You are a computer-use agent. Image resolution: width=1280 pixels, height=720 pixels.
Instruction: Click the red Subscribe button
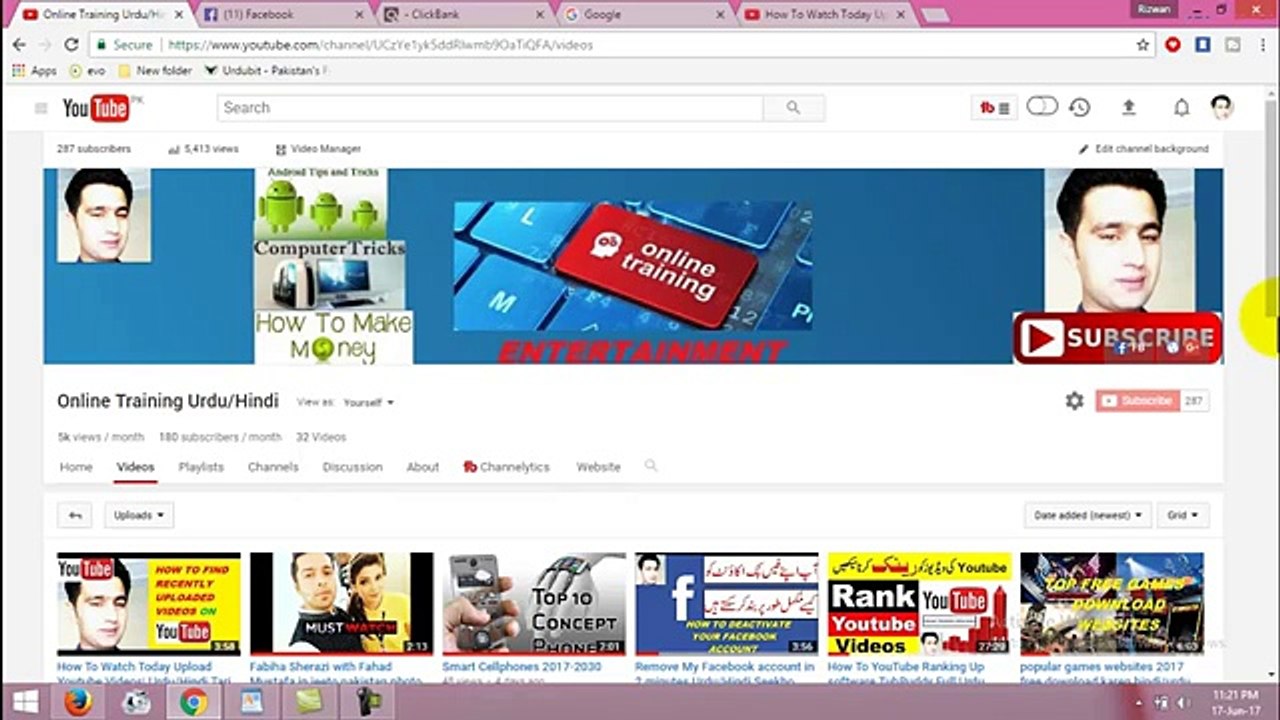pyautogui.click(x=1138, y=401)
